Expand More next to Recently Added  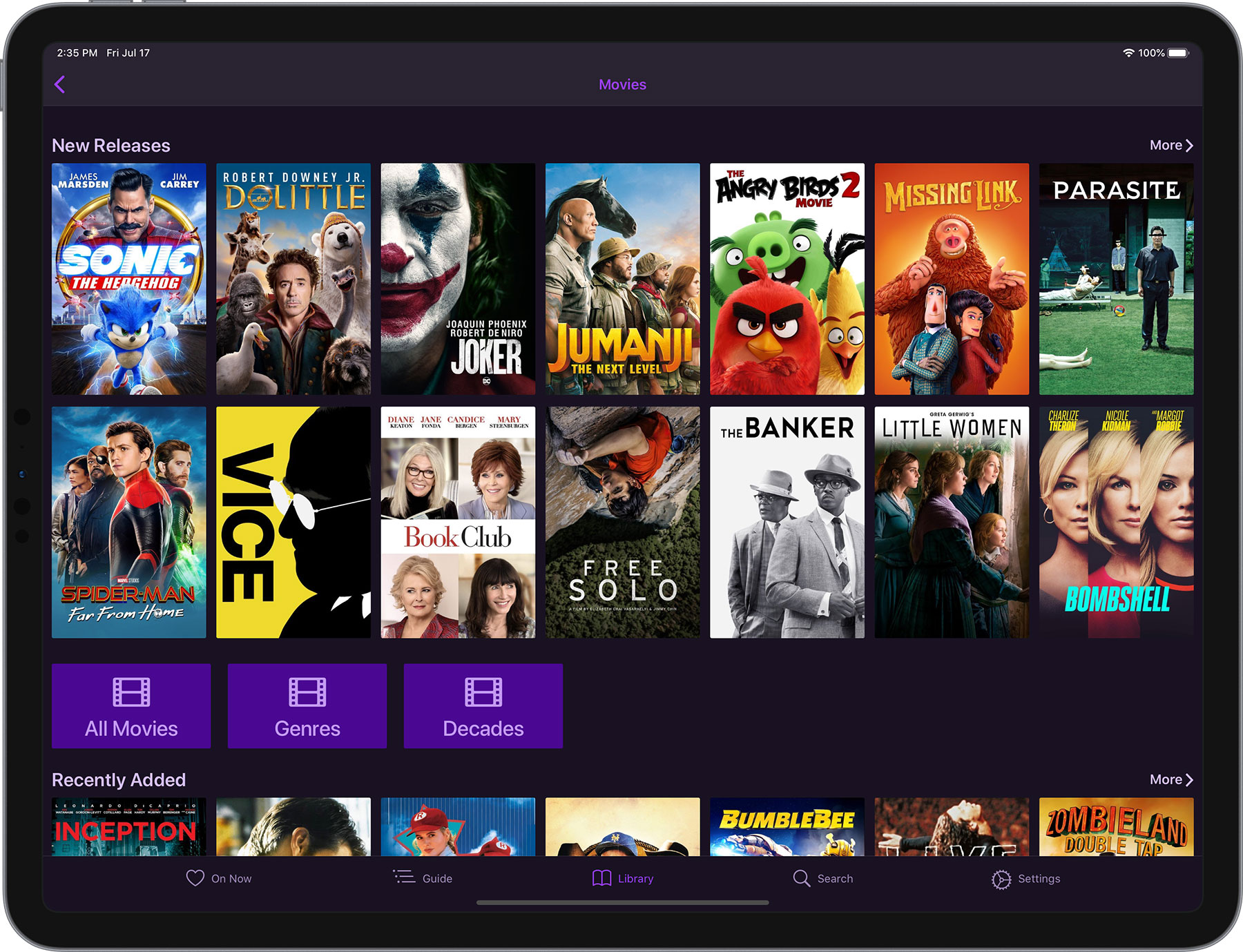[x=1170, y=779]
